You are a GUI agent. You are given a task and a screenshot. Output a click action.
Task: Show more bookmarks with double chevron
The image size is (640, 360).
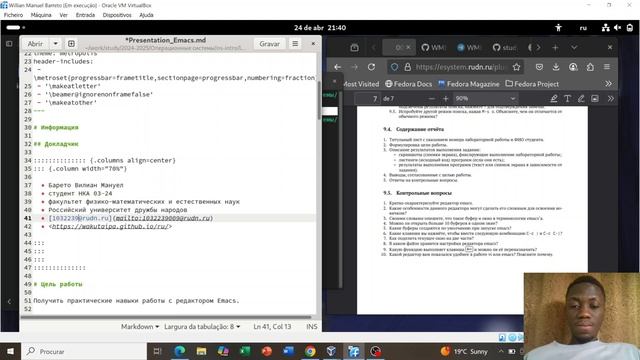(x=608, y=84)
